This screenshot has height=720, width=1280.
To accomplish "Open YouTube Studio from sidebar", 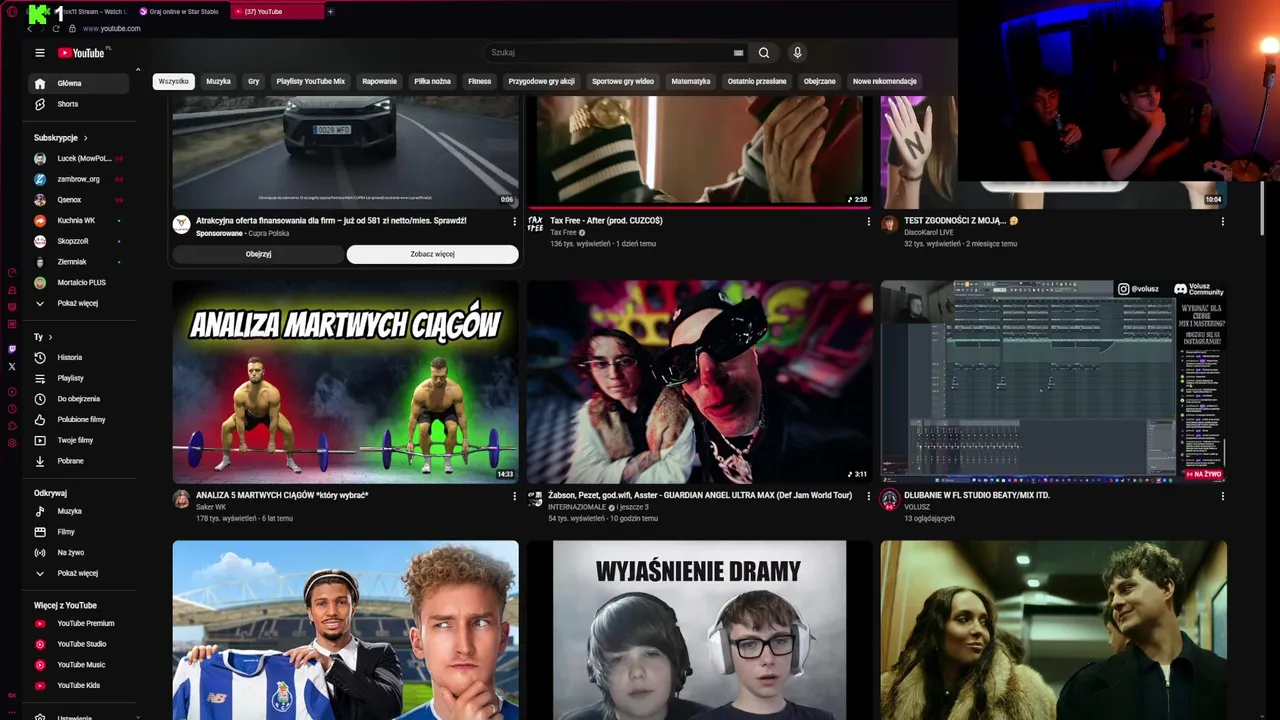I will coord(80,644).
